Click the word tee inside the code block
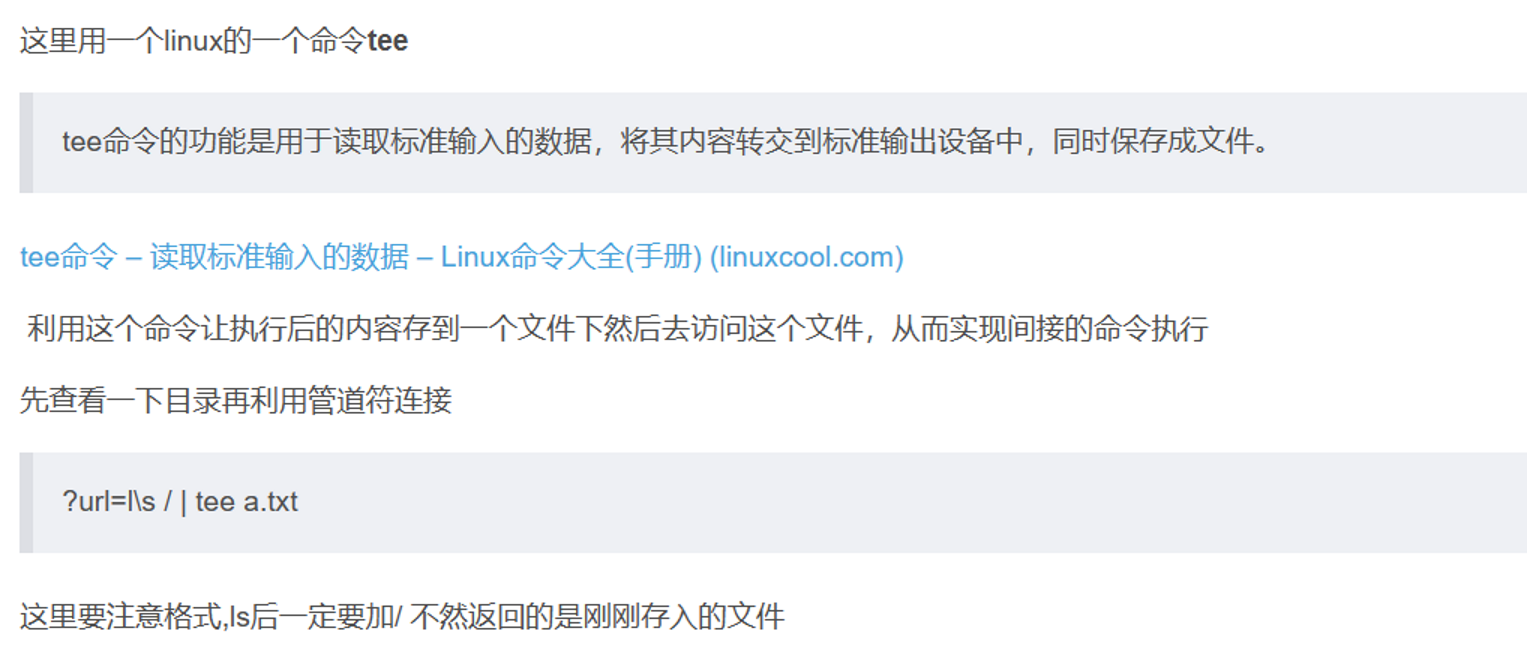 (x=215, y=502)
